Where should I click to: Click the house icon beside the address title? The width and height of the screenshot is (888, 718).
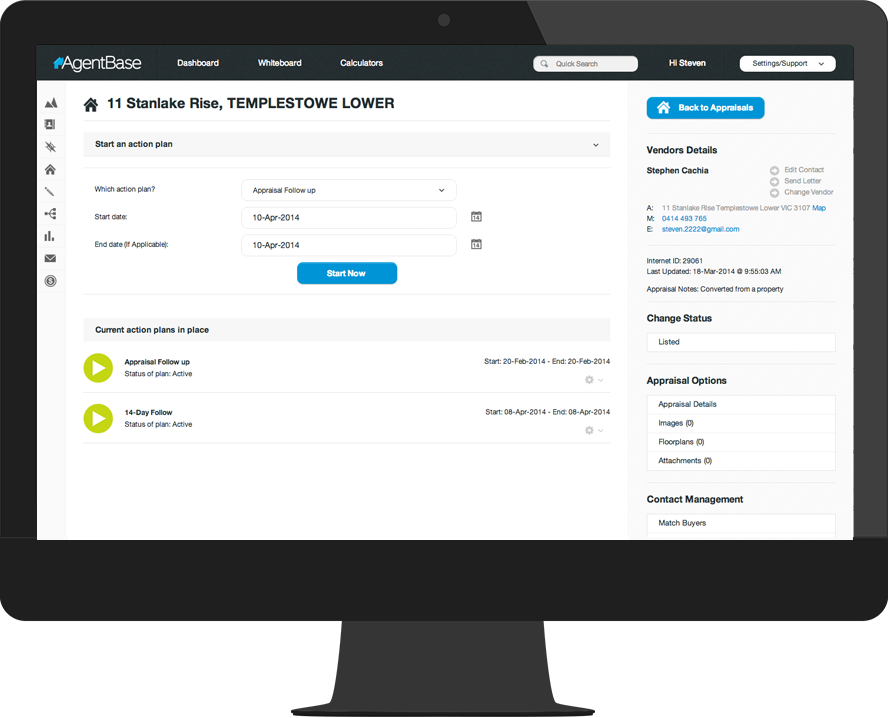point(91,105)
